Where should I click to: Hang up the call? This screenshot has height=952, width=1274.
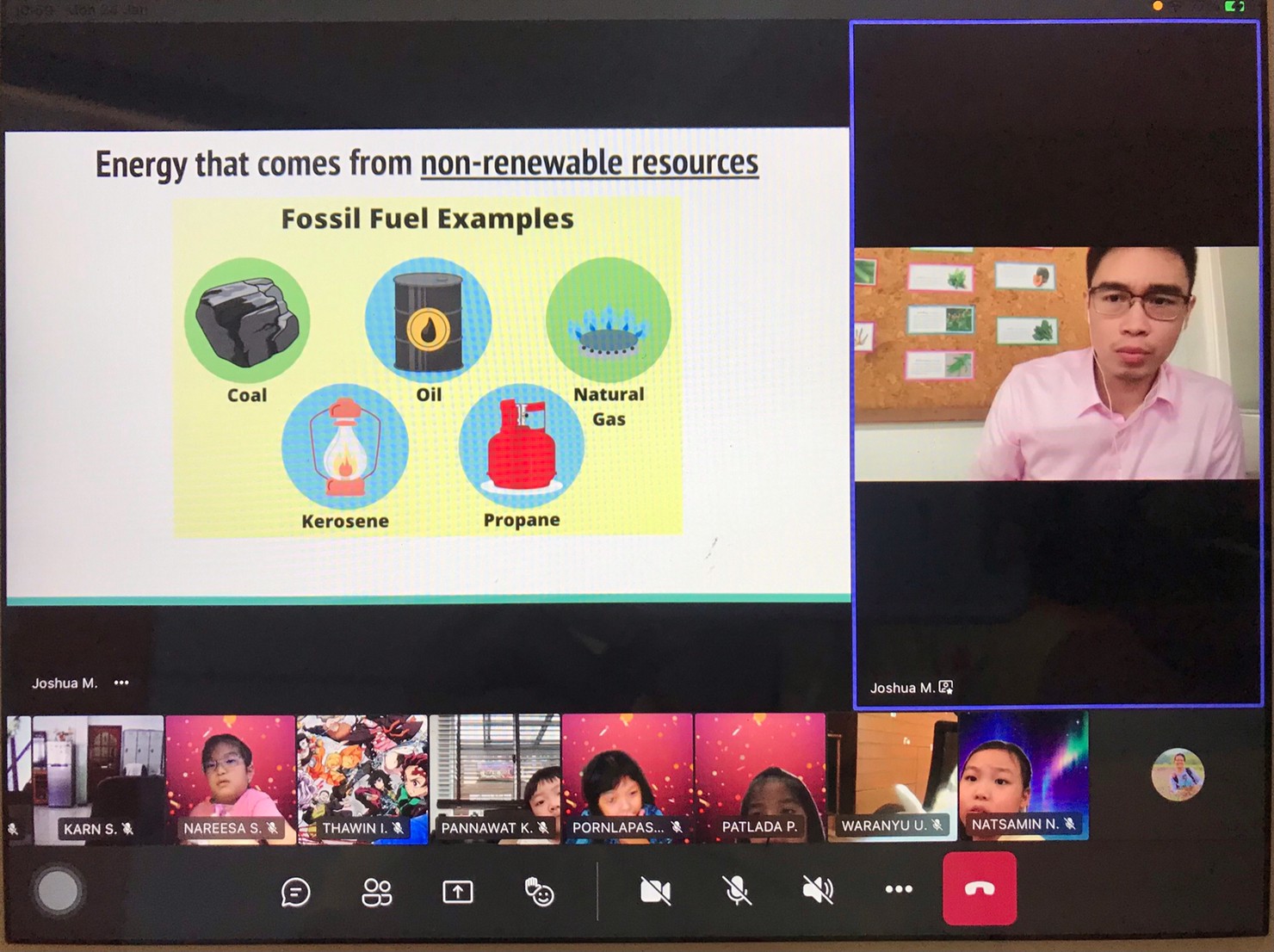(x=979, y=888)
